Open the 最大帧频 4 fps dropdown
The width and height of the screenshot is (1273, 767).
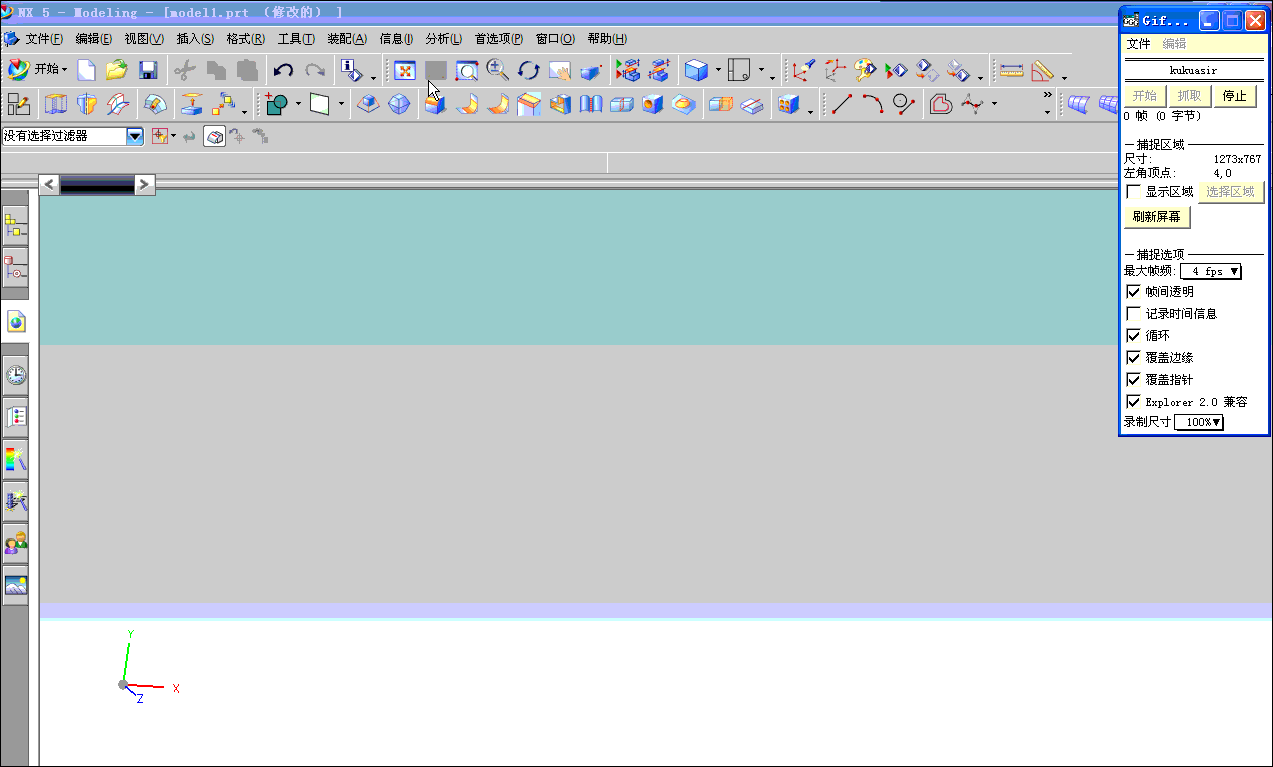point(1211,271)
